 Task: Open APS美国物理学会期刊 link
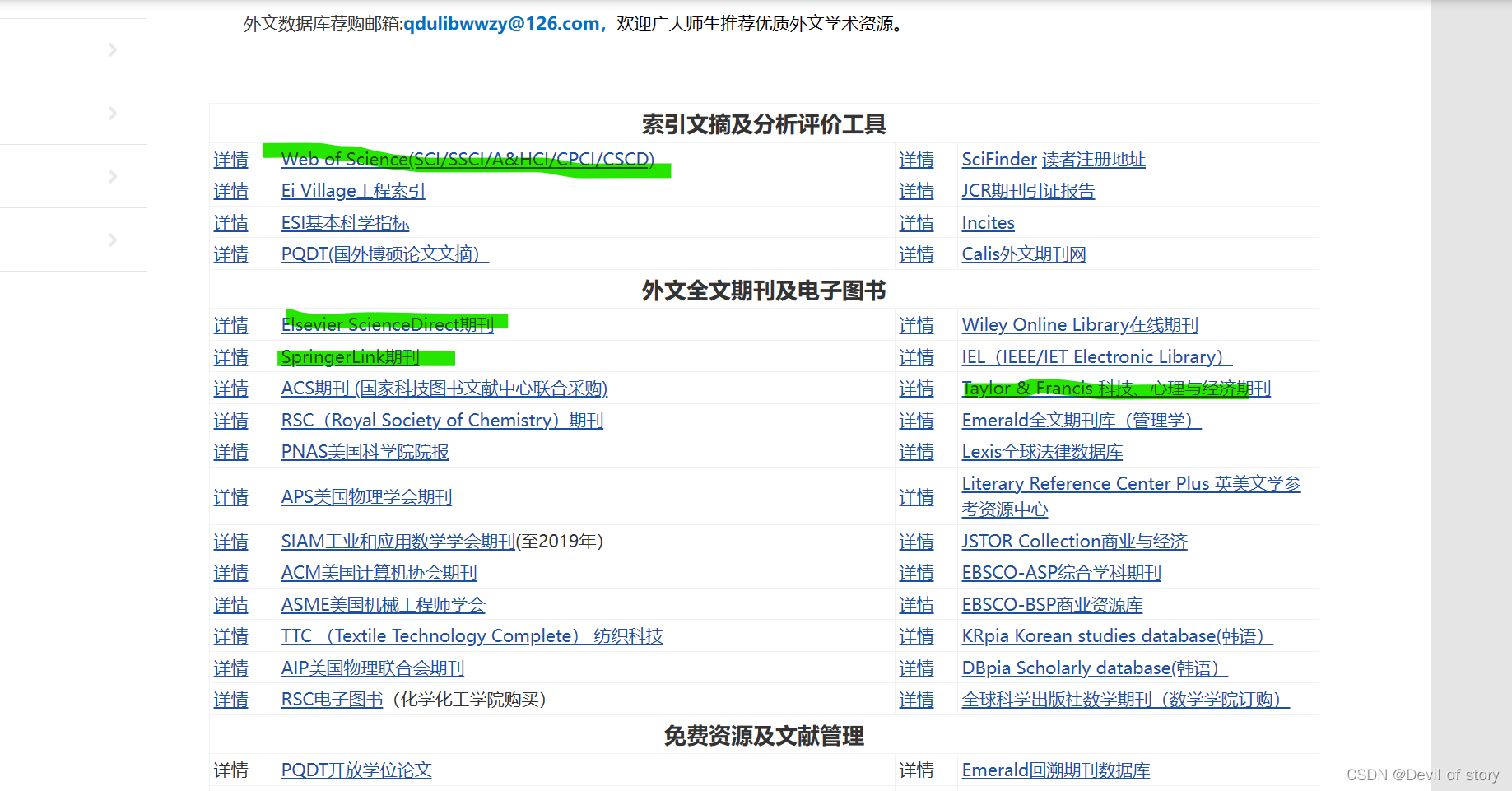tap(366, 497)
